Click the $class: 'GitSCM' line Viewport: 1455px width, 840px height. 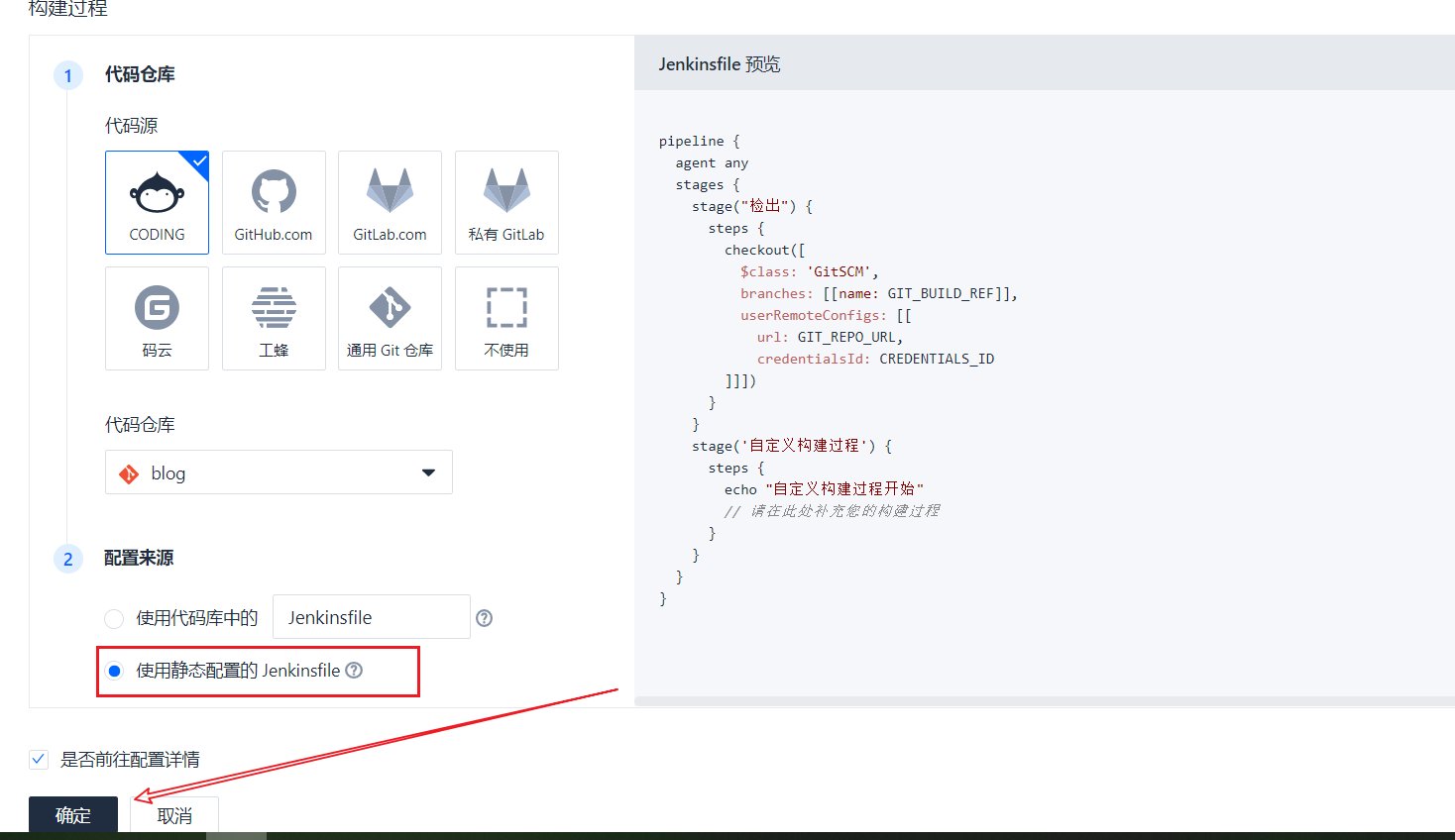pyautogui.click(x=809, y=271)
